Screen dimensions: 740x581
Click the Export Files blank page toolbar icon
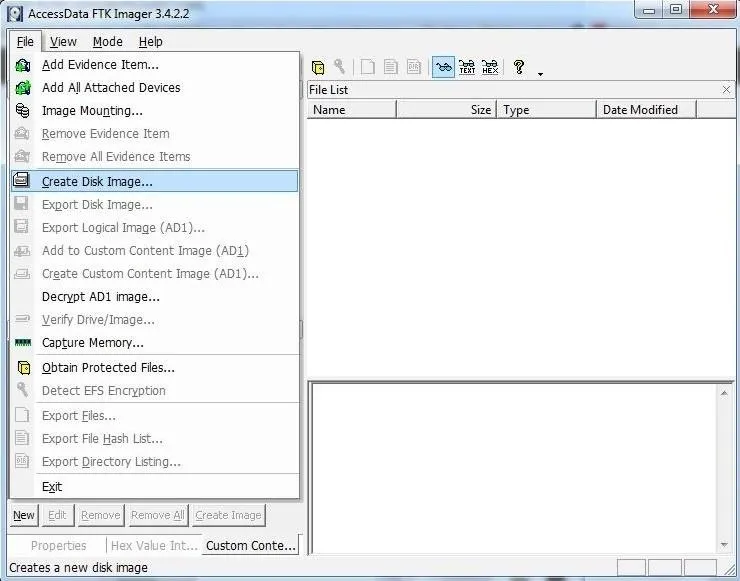pyautogui.click(x=368, y=67)
